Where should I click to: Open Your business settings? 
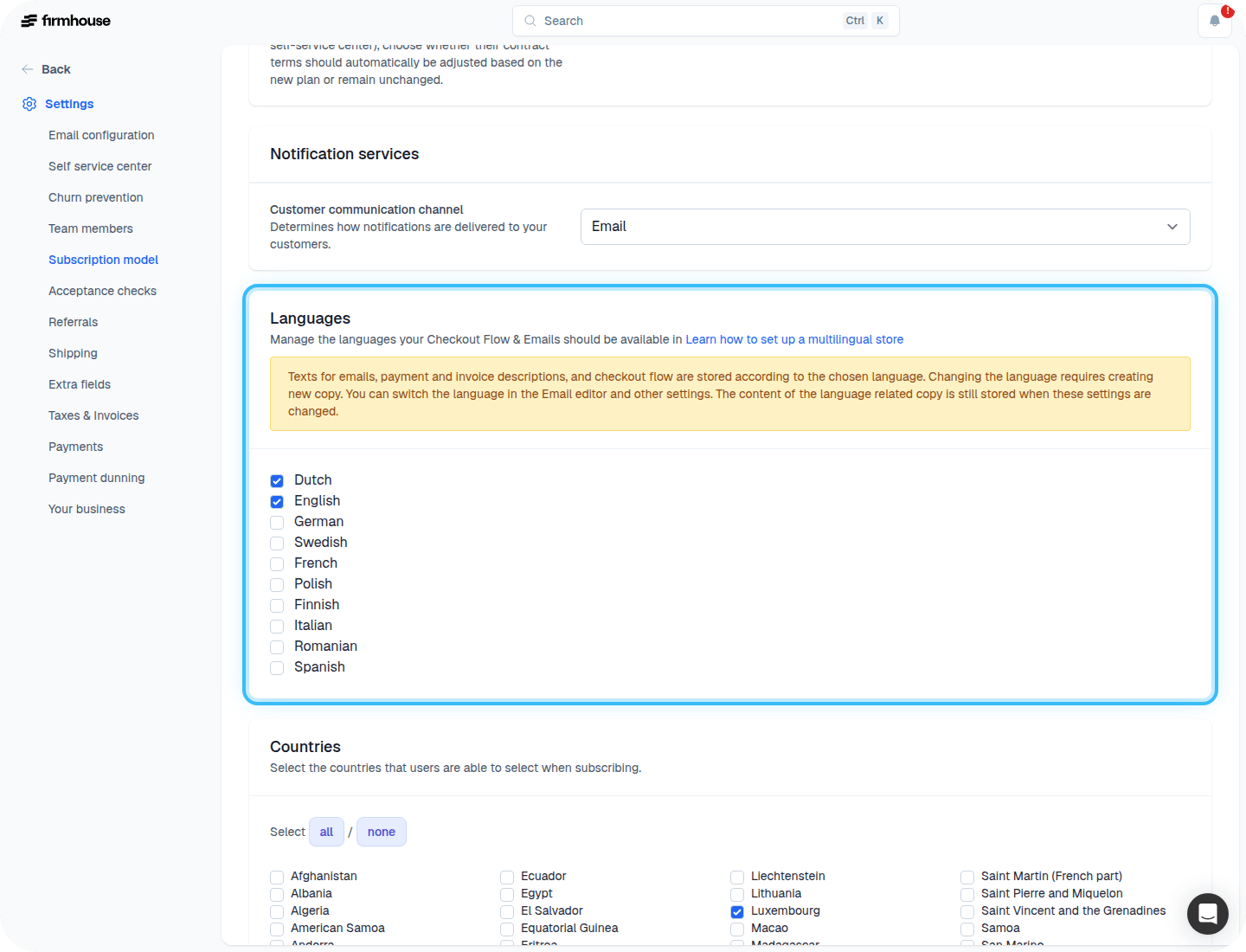coord(87,509)
